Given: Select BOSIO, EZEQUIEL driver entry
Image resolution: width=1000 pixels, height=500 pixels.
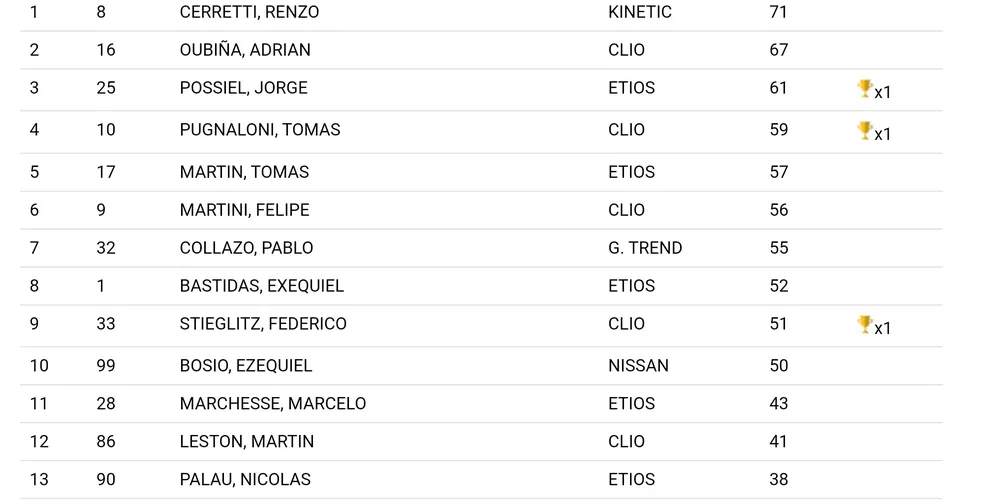Looking at the screenshot, I should point(246,366).
